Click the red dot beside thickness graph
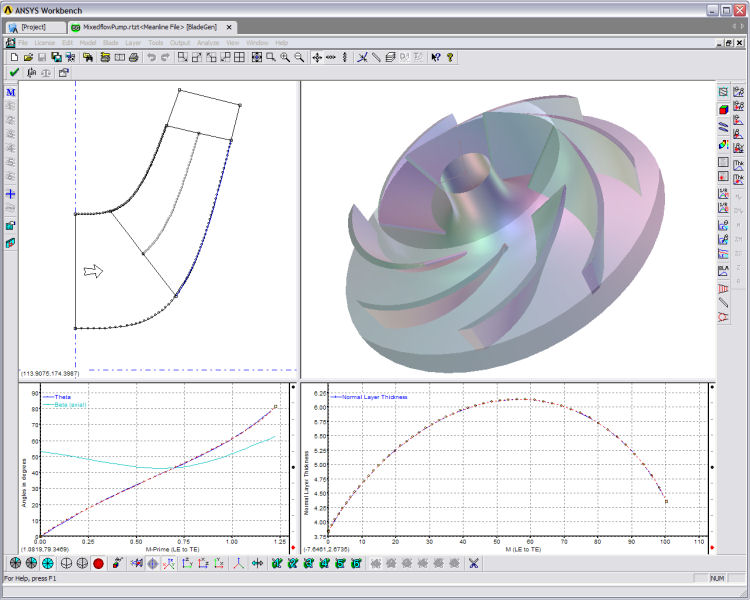The width and height of the screenshot is (750, 600). [712, 547]
